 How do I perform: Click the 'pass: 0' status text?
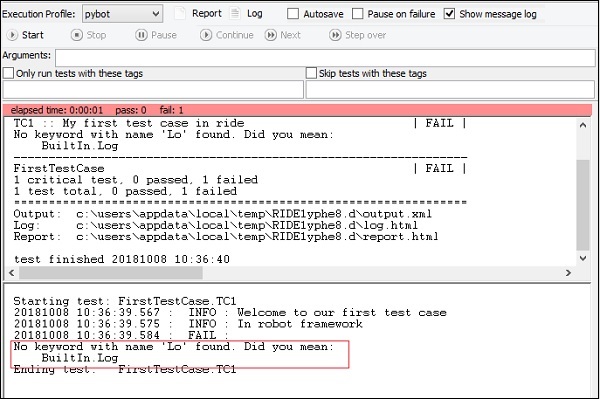(131, 110)
